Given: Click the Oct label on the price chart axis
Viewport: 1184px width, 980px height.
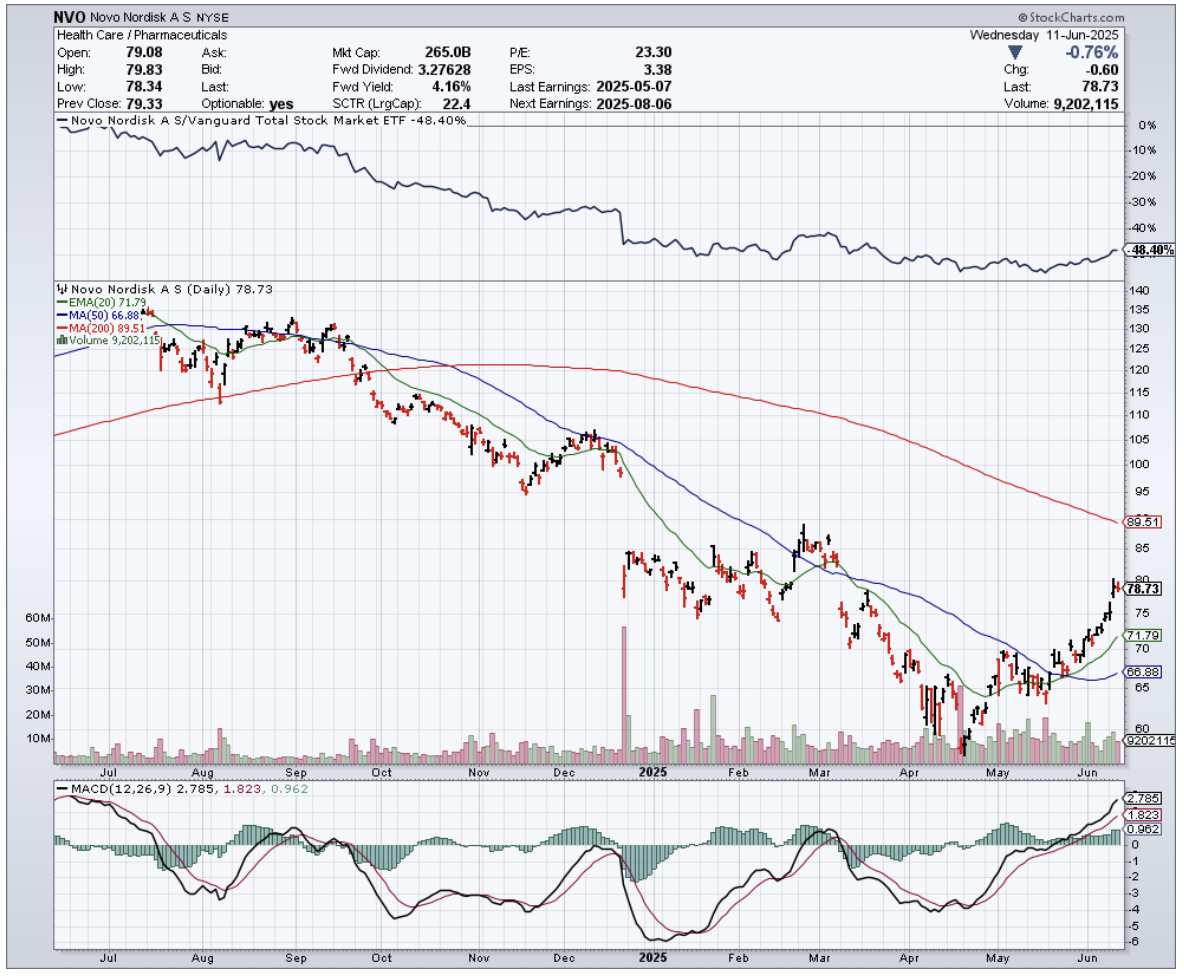Looking at the screenshot, I should tap(381, 773).
